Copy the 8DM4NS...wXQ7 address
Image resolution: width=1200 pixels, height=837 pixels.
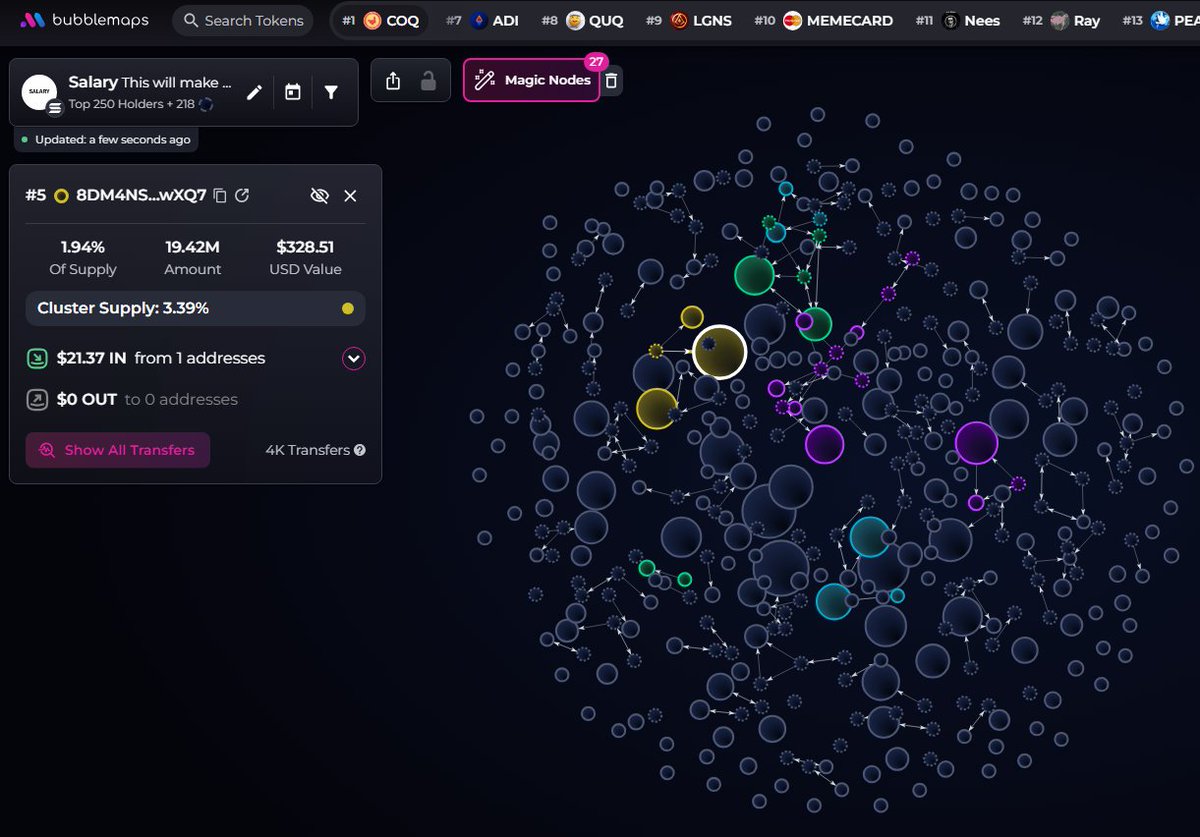(x=220, y=195)
